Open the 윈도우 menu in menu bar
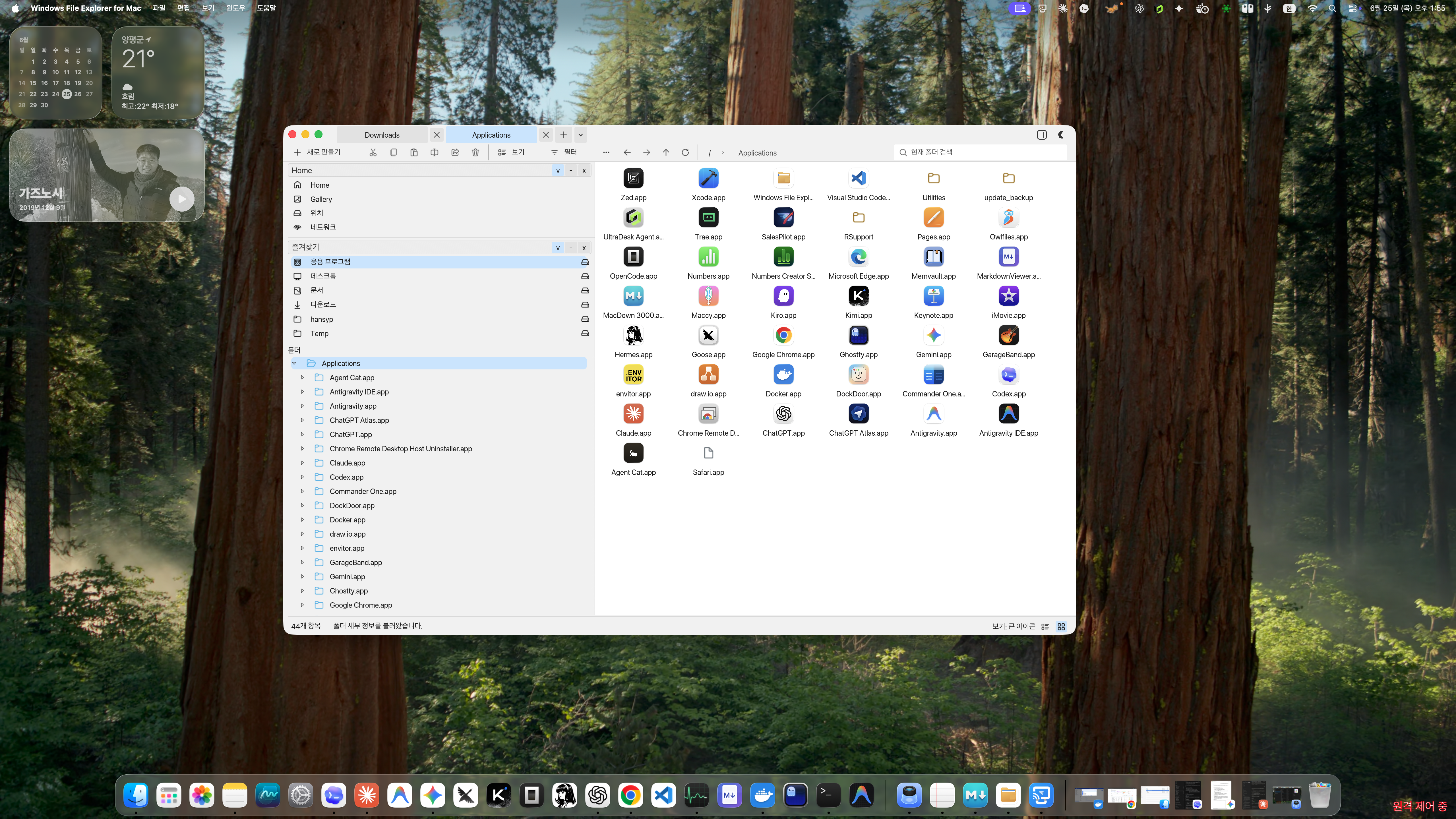This screenshot has height=819, width=1456. pos(236,8)
